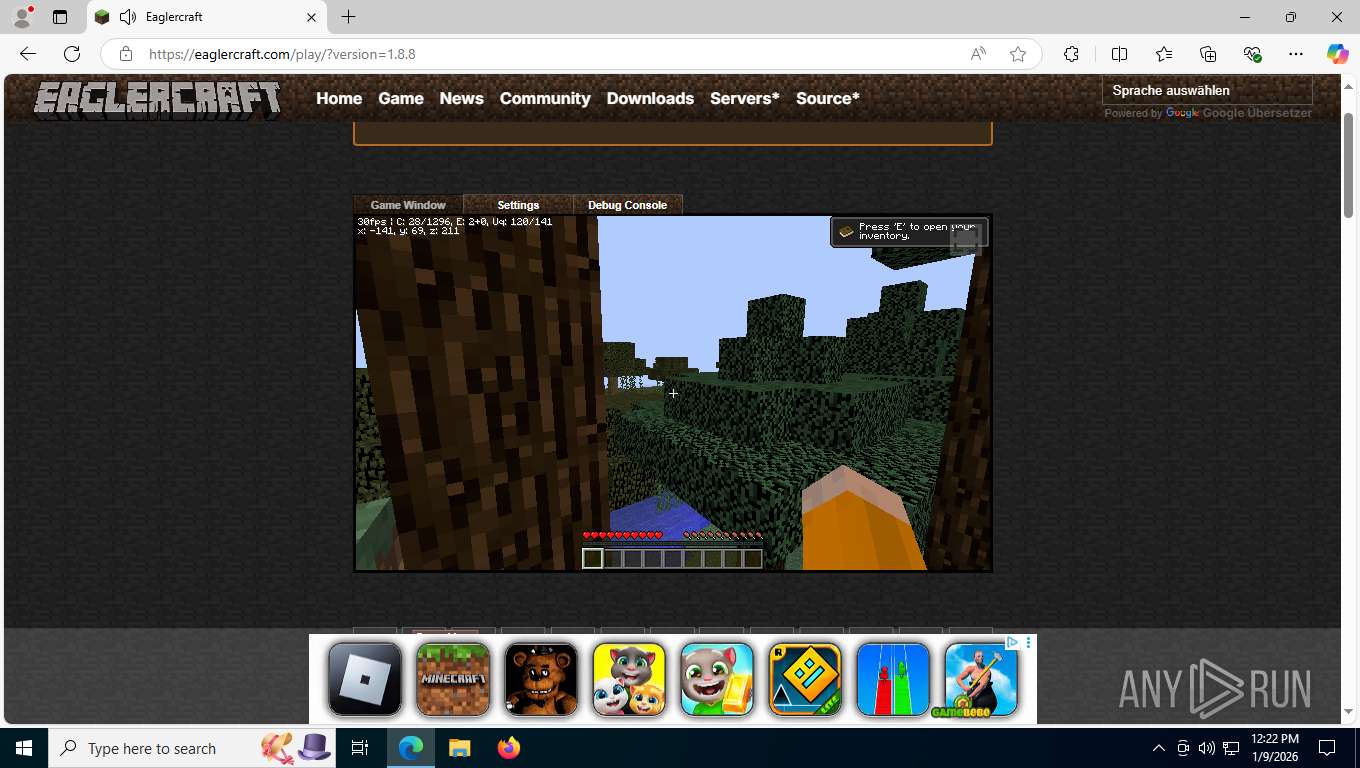1360x768 pixels.
Task: Refresh the page with reload icon
Action: (x=72, y=54)
